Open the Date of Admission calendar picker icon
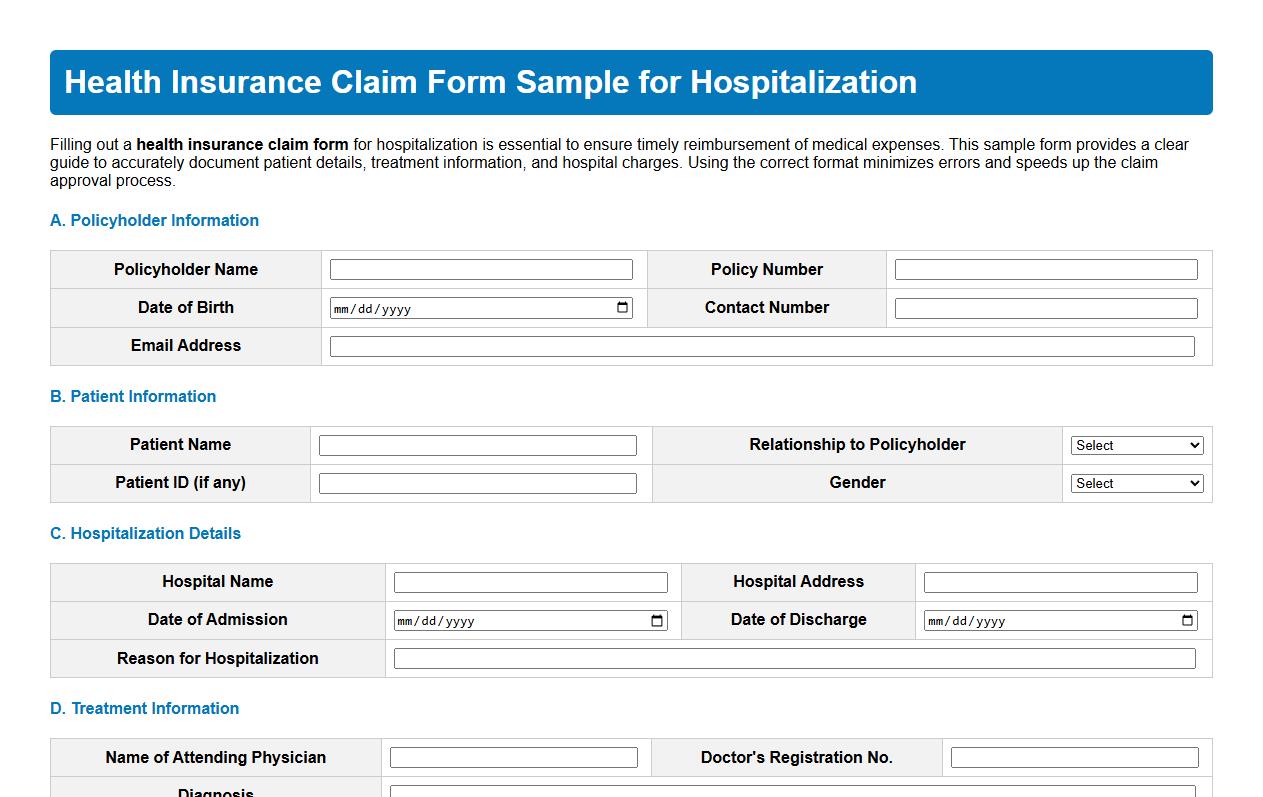The width and height of the screenshot is (1263, 797). [x=657, y=620]
